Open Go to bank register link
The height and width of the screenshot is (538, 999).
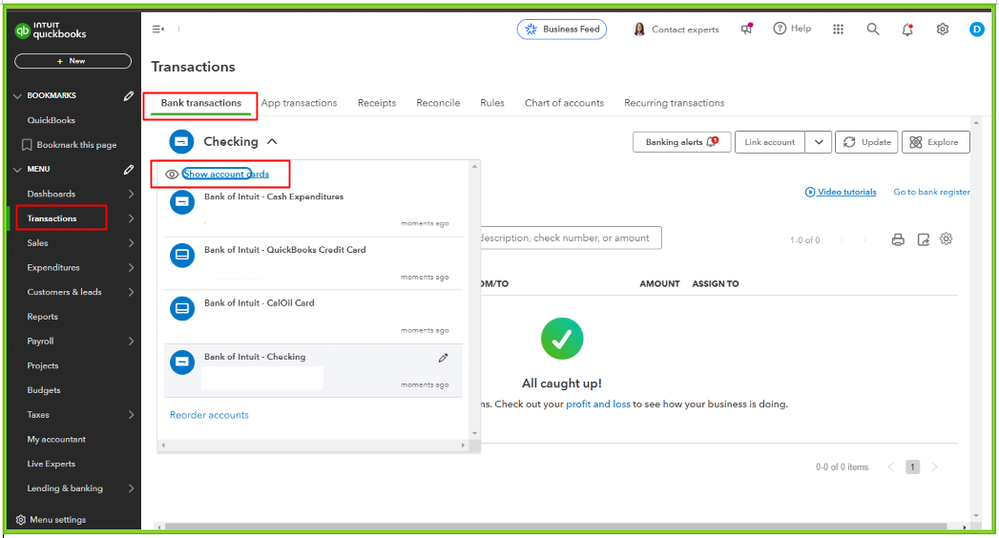coord(931,192)
